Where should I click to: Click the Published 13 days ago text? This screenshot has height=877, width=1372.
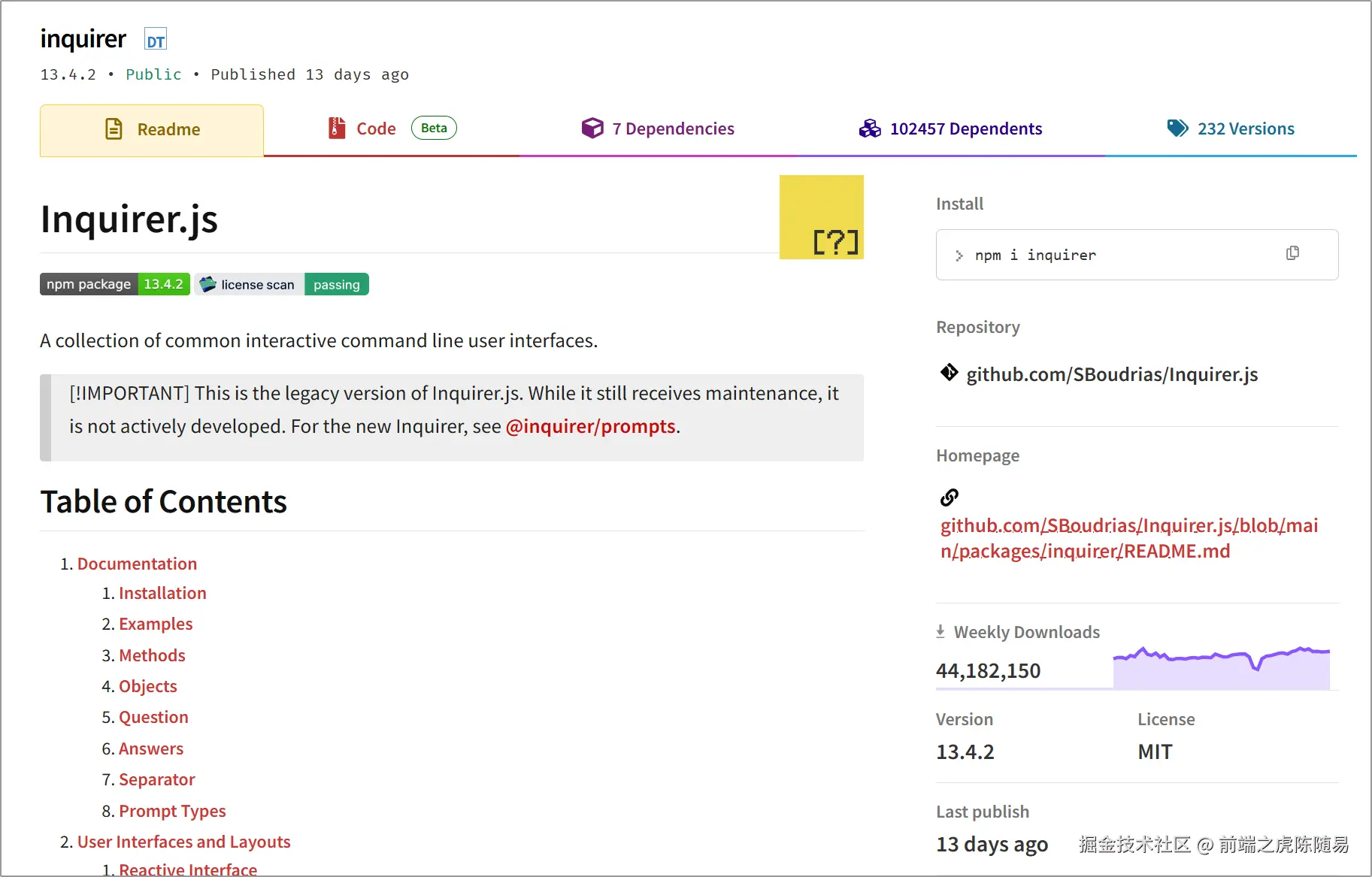click(310, 74)
